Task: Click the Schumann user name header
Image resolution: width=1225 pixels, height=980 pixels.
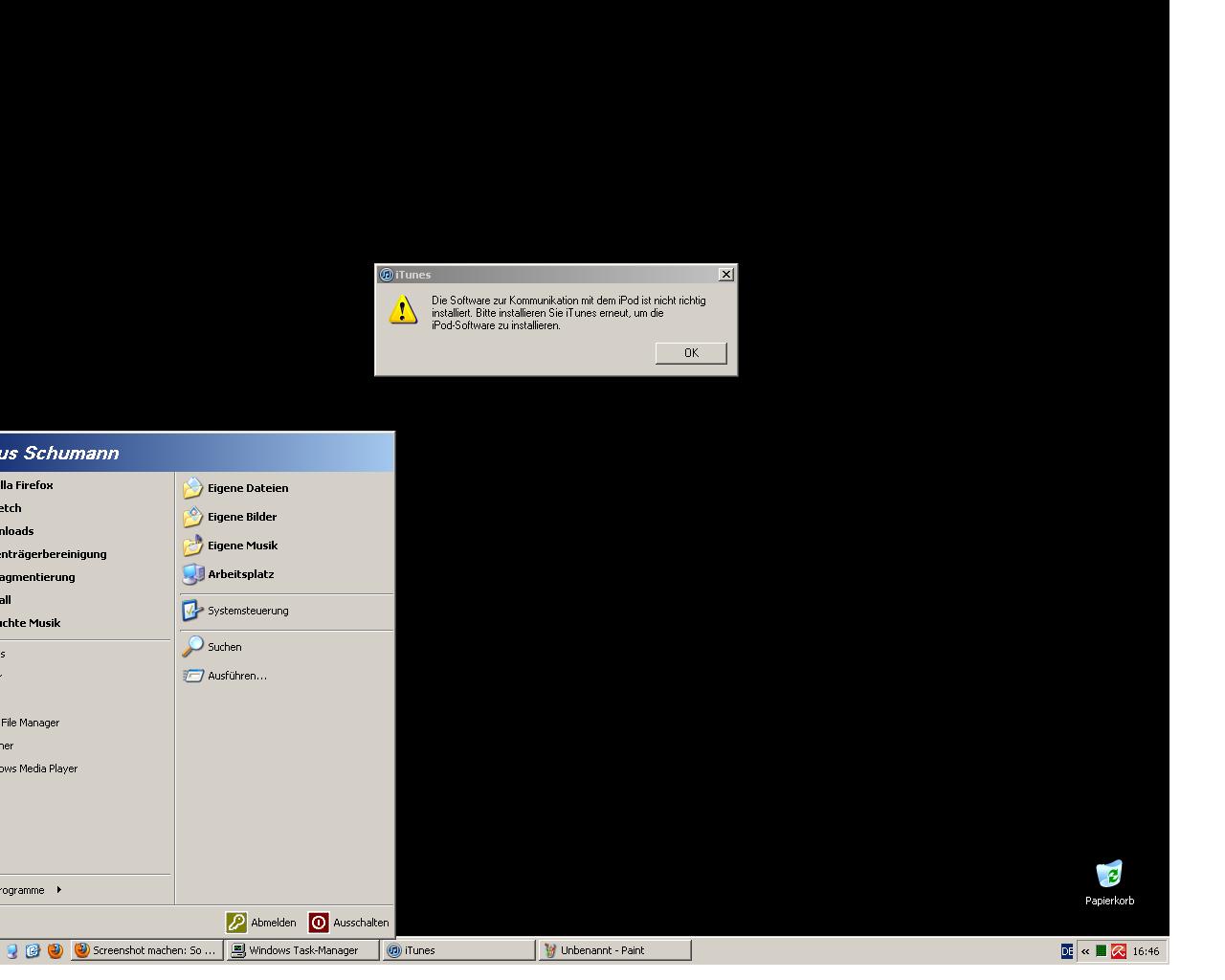Action: (59, 453)
